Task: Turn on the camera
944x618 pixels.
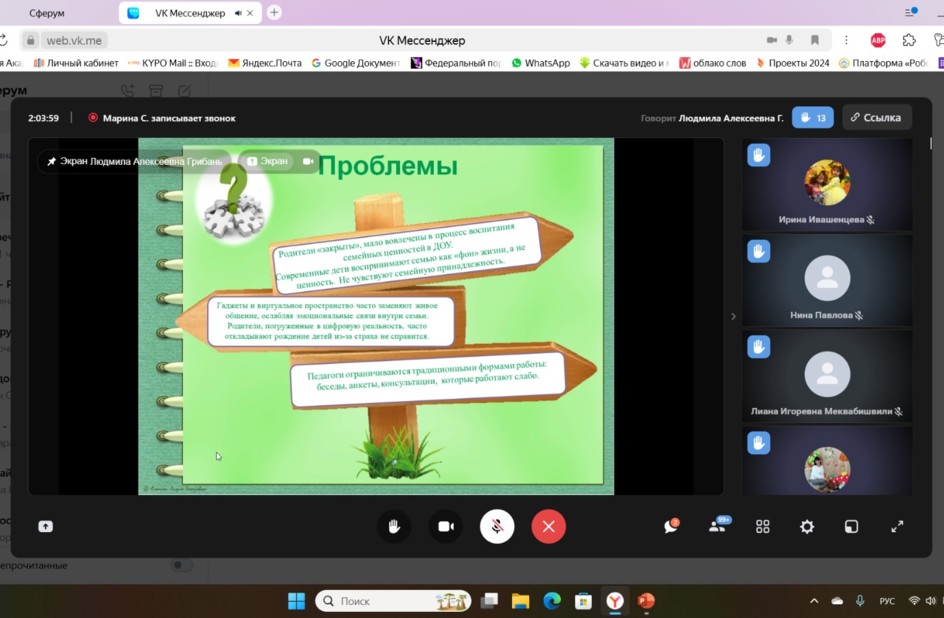Action: pyautogui.click(x=446, y=527)
